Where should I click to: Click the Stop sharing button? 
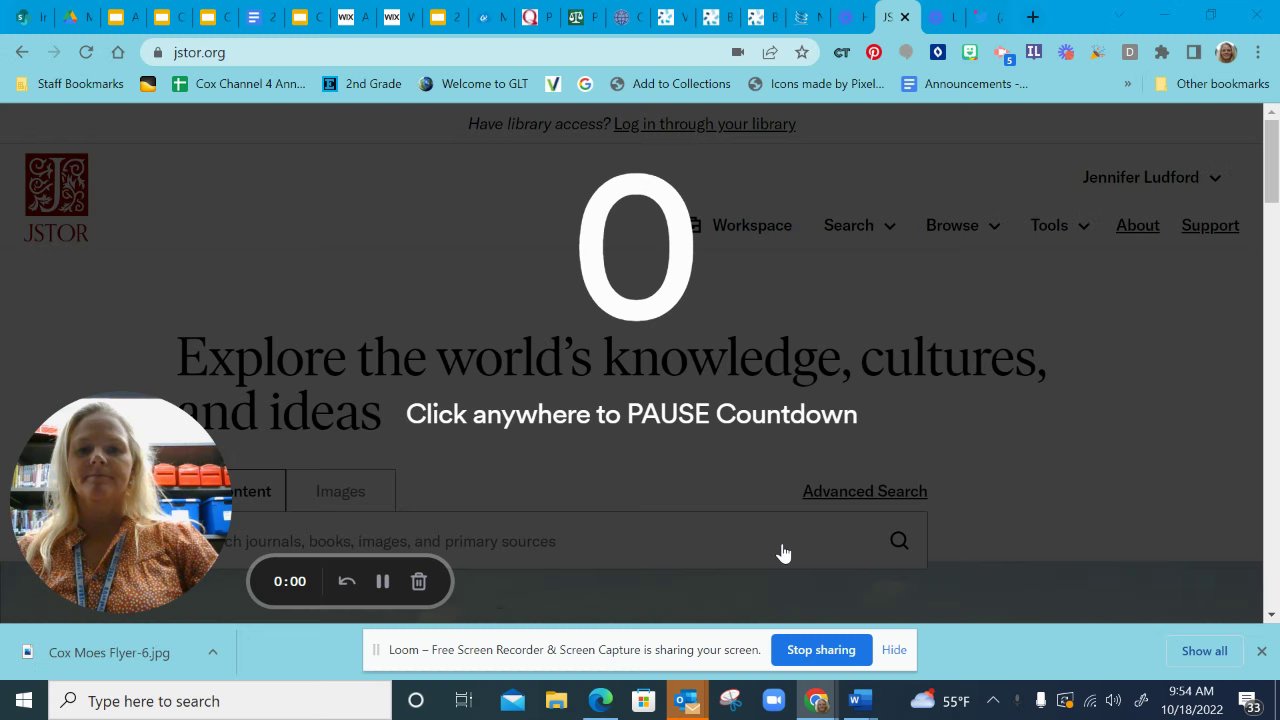pos(821,650)
